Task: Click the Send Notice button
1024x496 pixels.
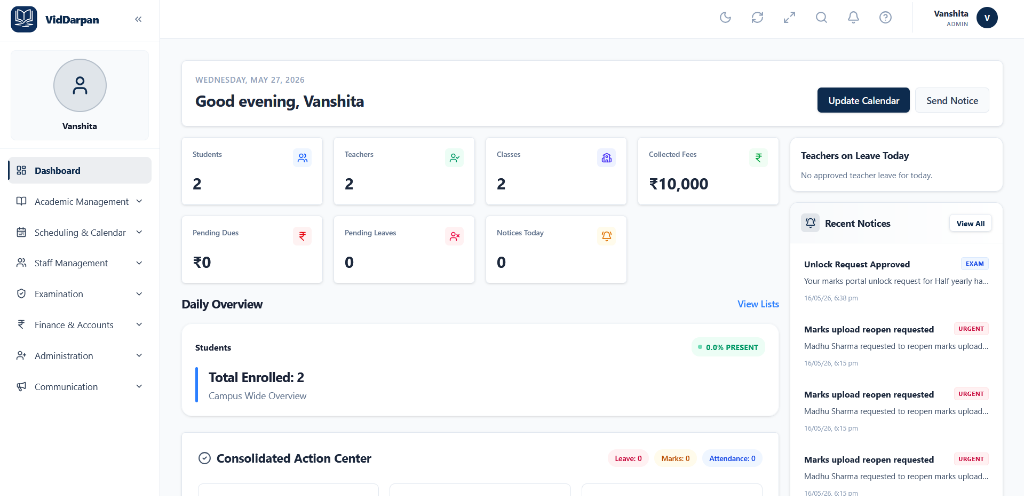Action: (x=952, y=101)
